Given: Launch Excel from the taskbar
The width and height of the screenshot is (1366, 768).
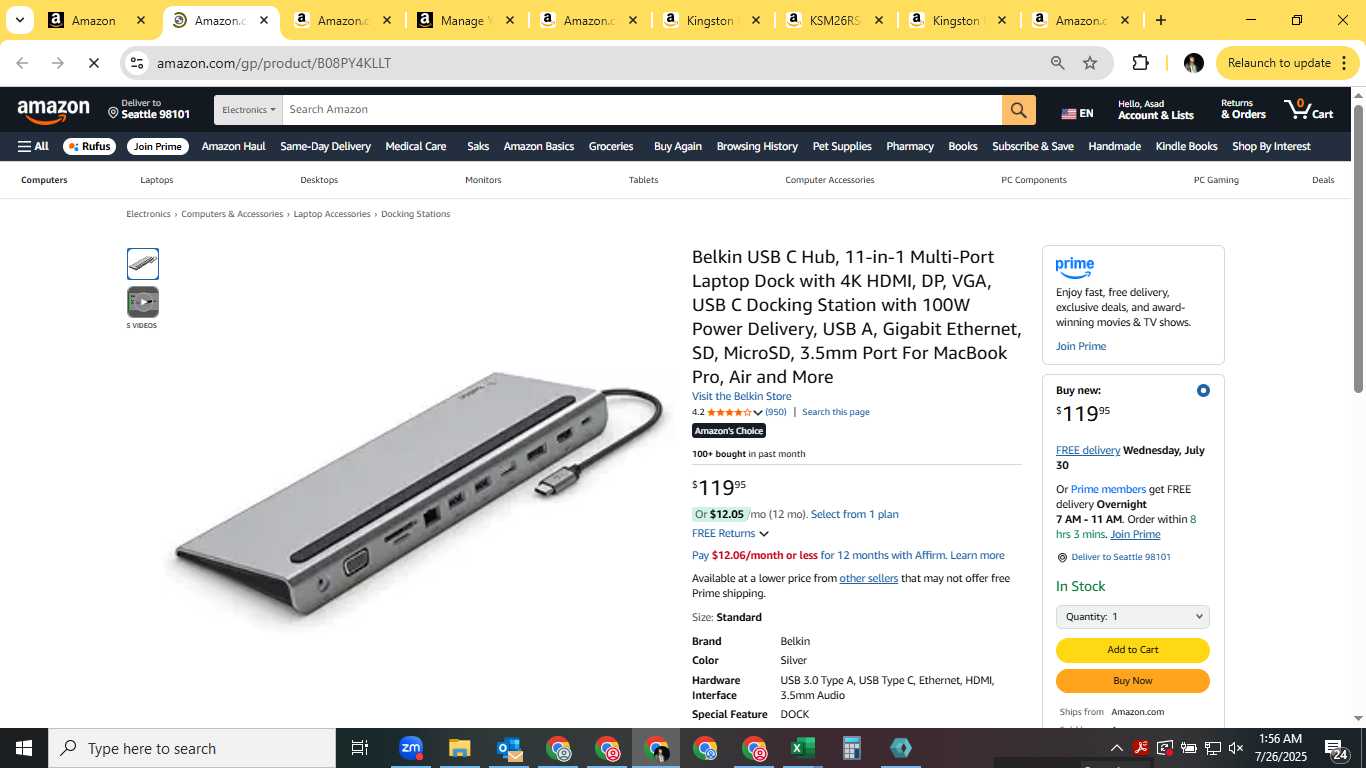Looking at the screenshot, I should [x=803, y=748].
